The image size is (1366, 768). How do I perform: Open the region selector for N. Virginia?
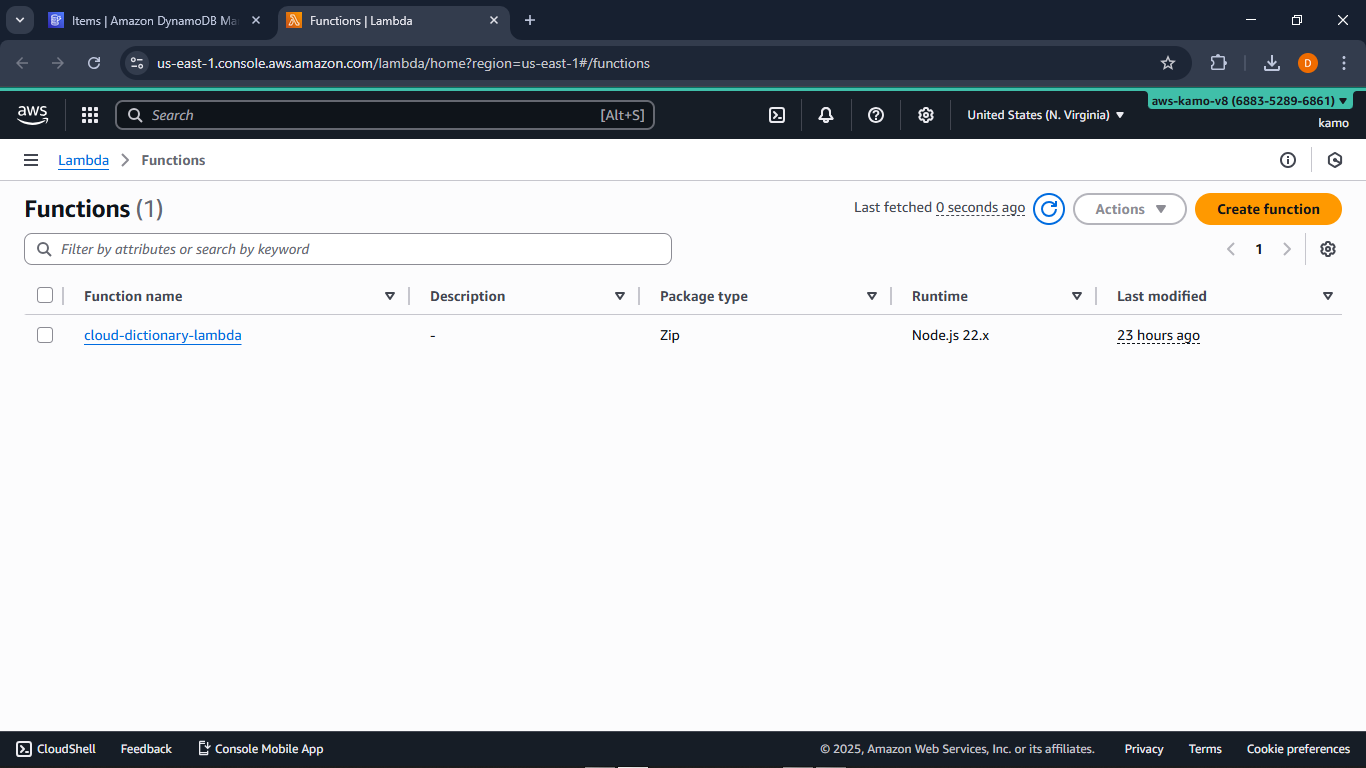(1043, 115)
